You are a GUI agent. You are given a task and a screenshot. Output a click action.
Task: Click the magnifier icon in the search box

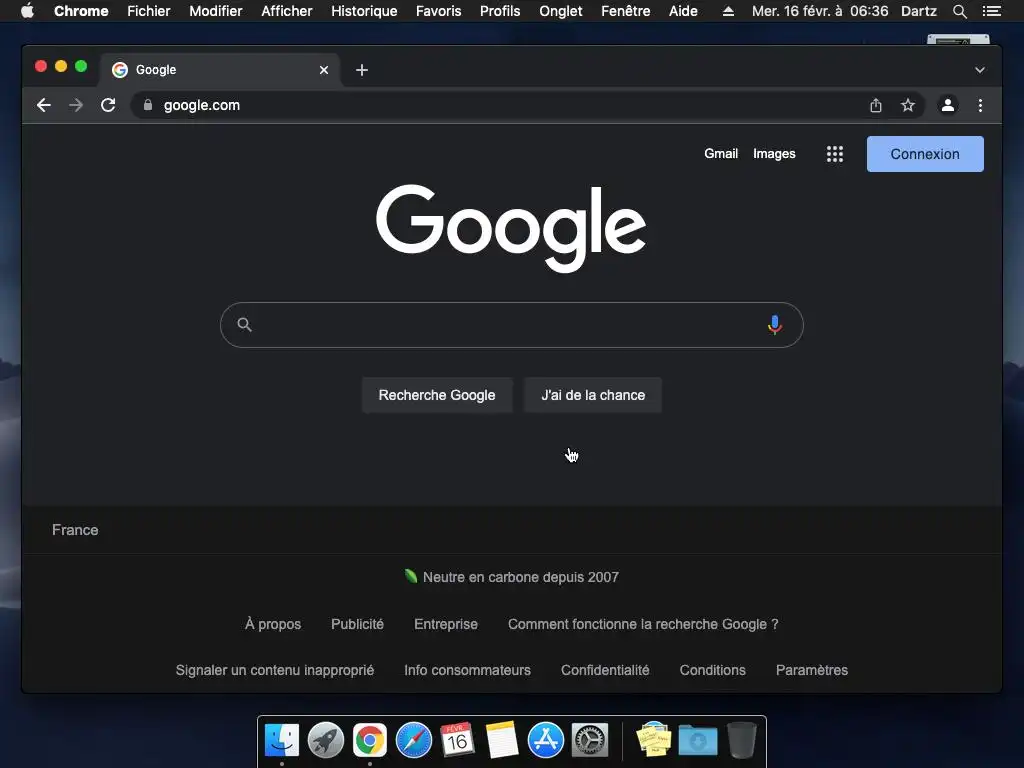[244, 325]
